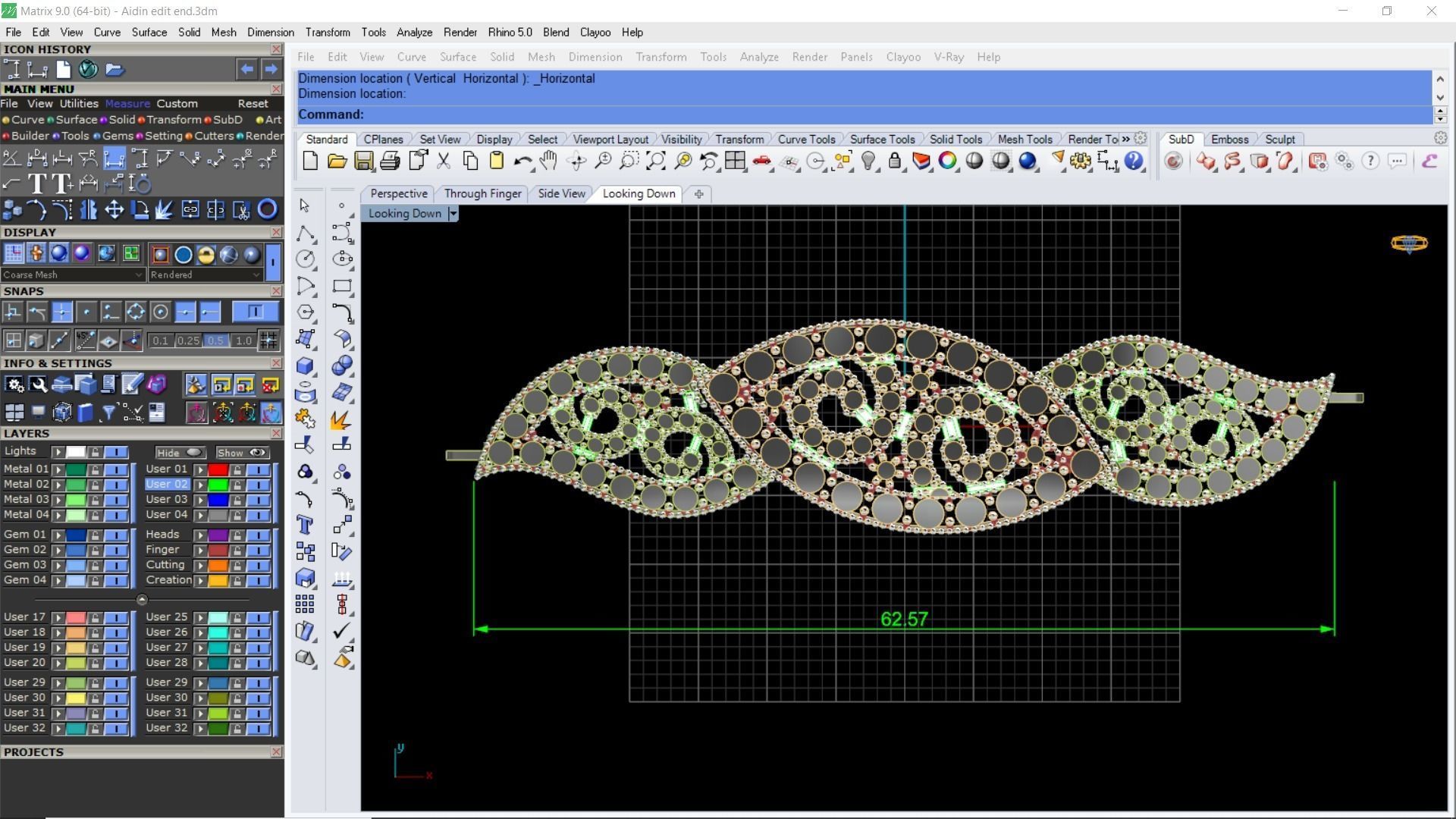This screenshot has height=819, width=1456.
Task: Open the Rendered display mode dropdown
Action: [255, 275]
